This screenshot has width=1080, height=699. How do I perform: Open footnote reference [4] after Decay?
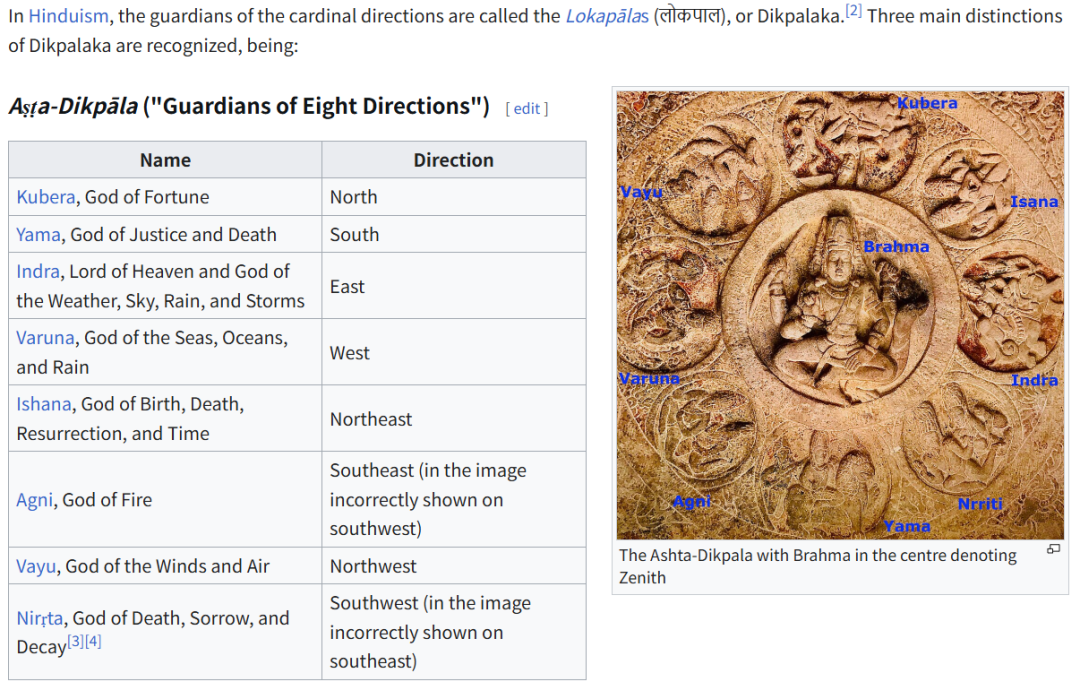point(93,641)
